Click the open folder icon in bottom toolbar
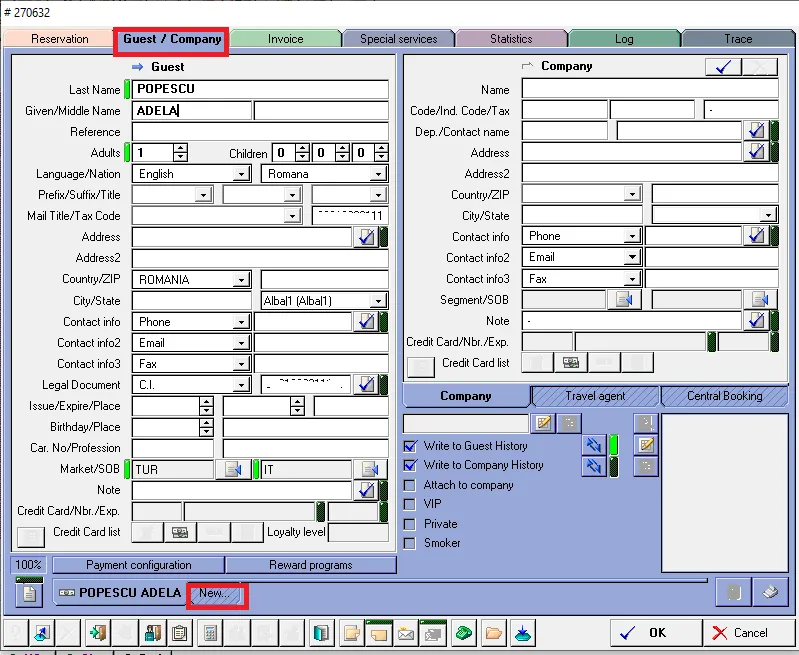 pyautogui.click(x=493, y=633)
